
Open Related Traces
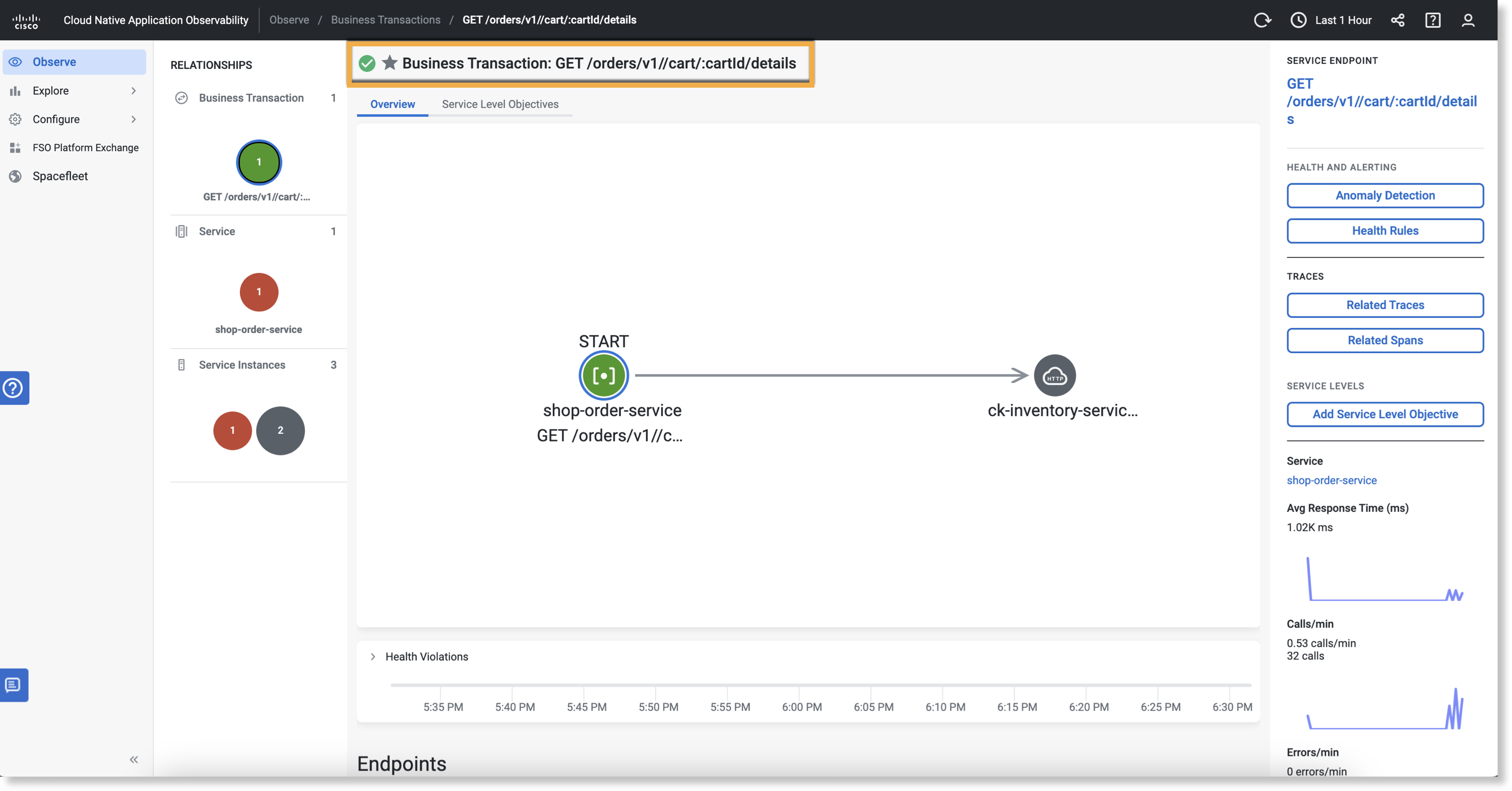(x=1384, y=305)
